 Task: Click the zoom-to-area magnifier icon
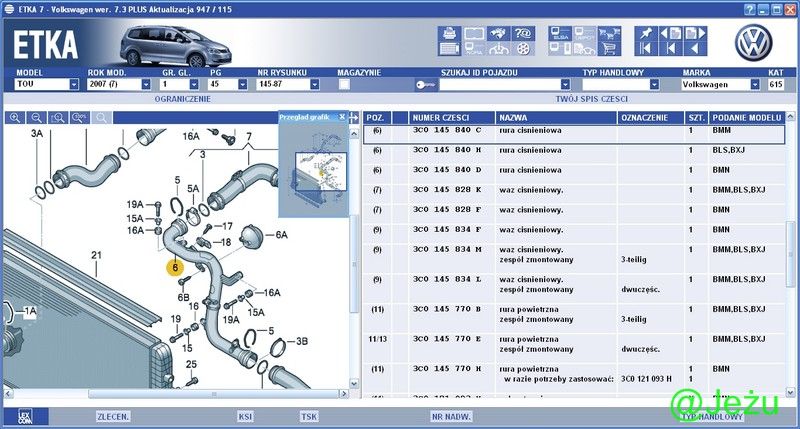(58, 118)
